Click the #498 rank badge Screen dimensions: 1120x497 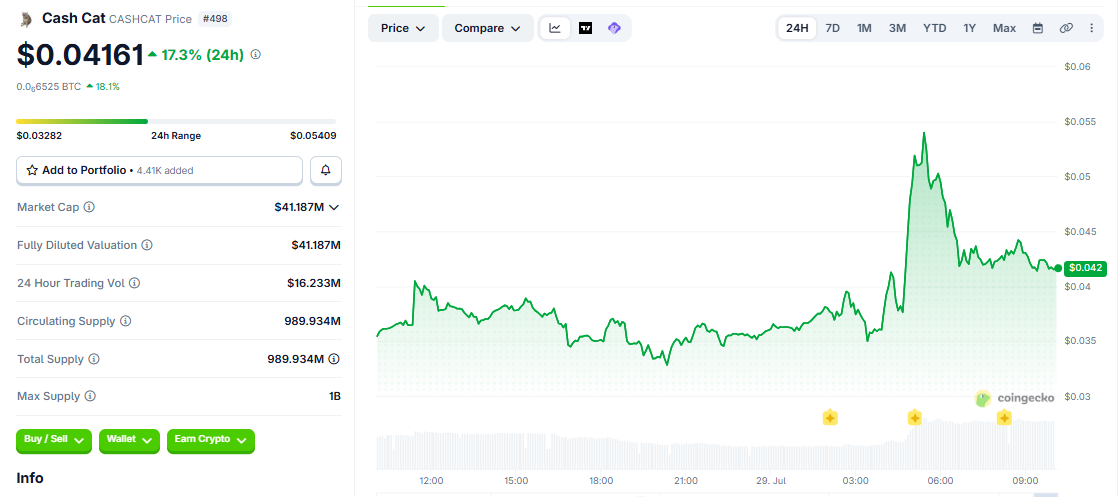pos(214,19)
